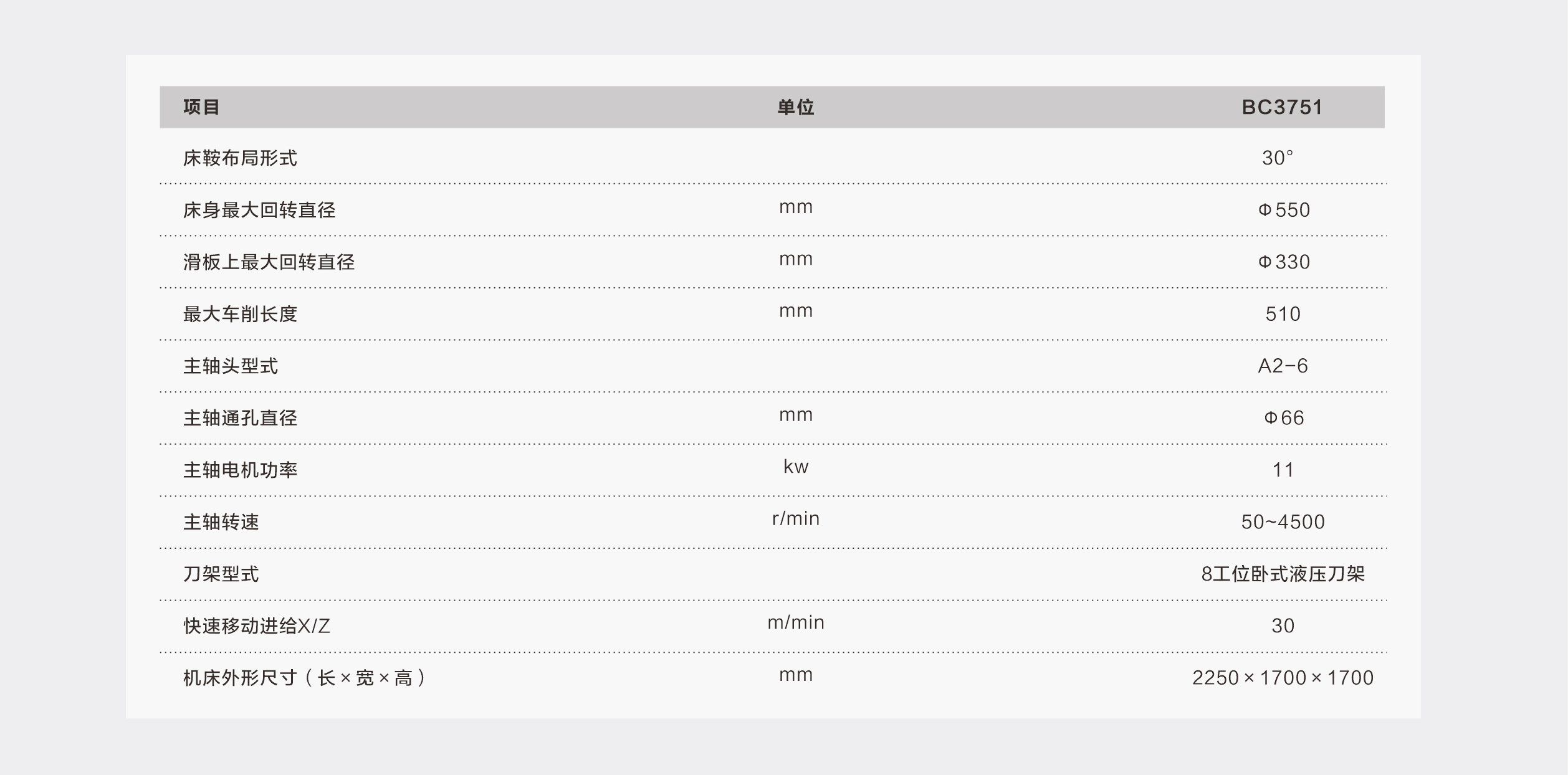Select the 床鞍布局形式 row label
1568x775 pixels.
click(240, 158)
